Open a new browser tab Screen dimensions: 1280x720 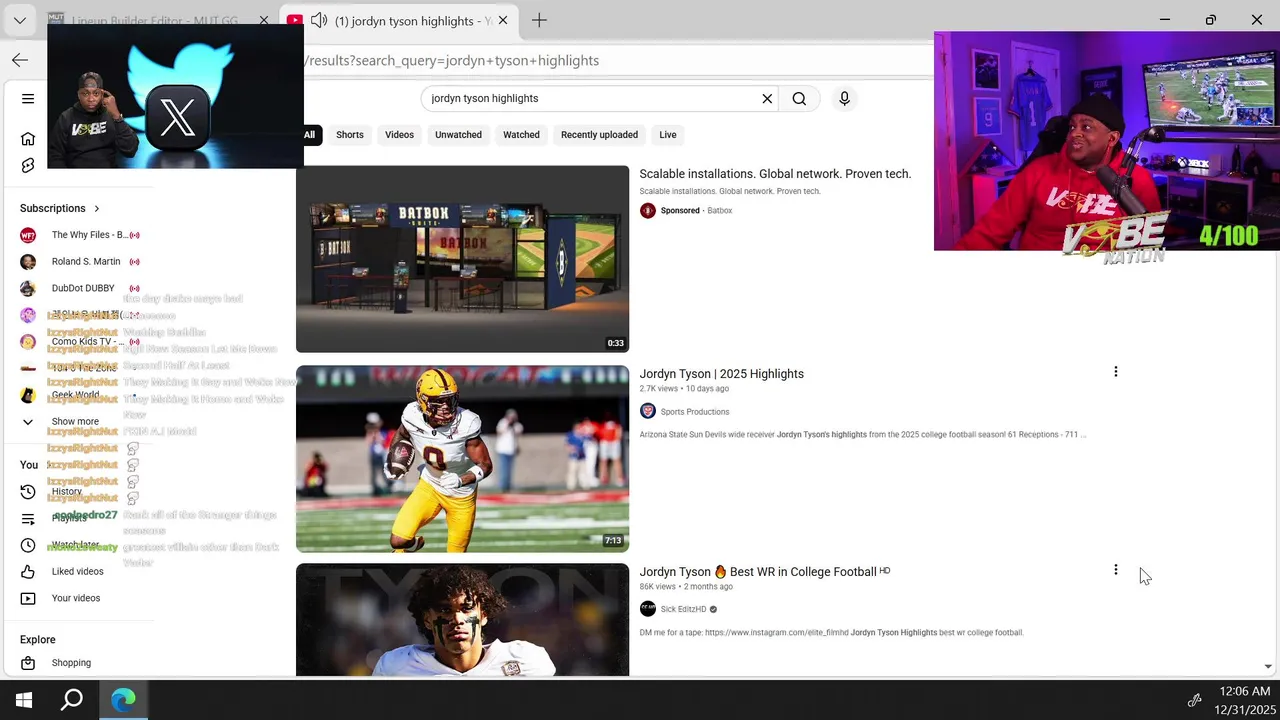[539, 20]
